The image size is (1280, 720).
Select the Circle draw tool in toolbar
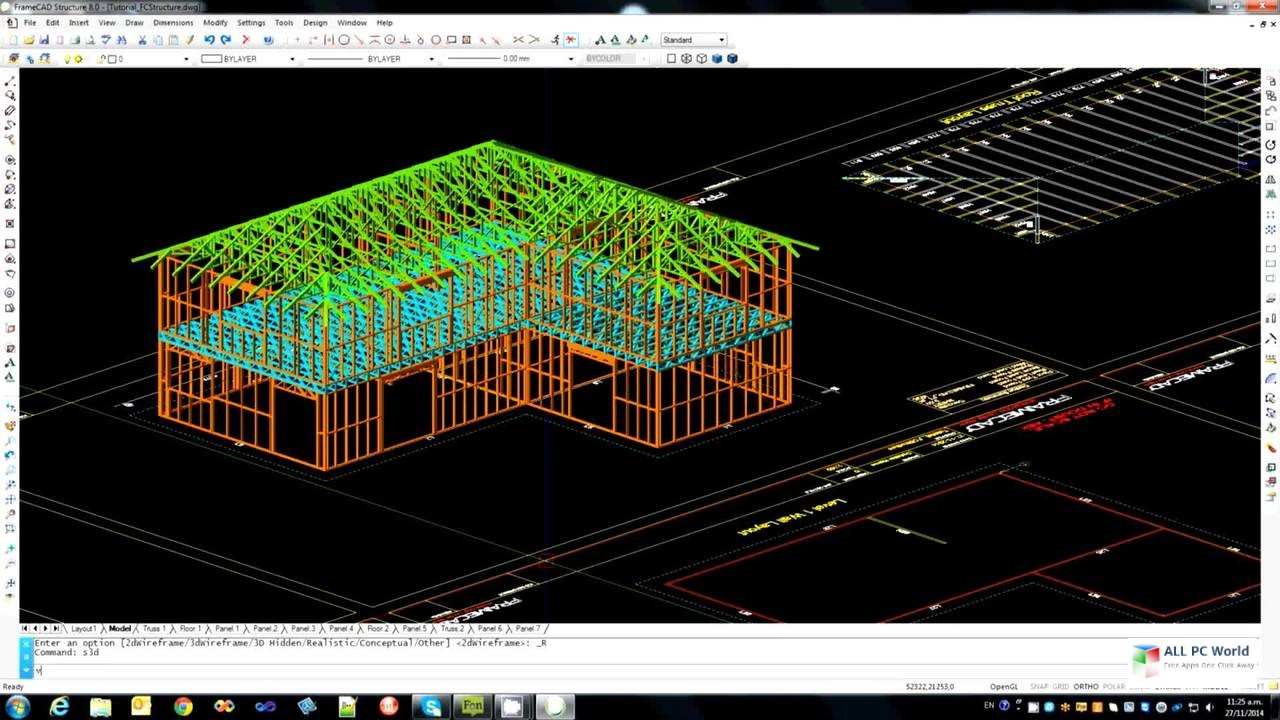[344, 40]
